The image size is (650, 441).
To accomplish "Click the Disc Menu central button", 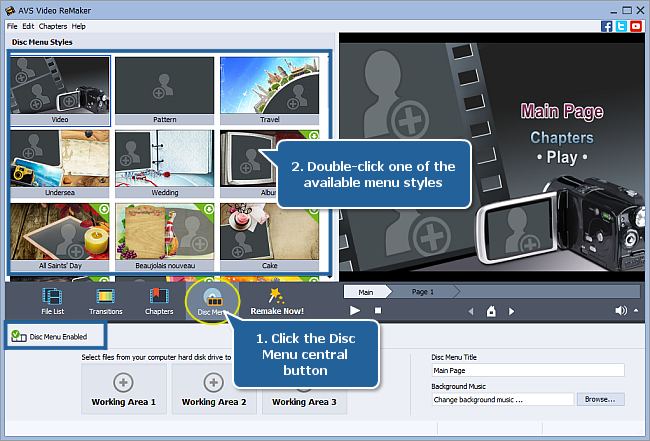I will tap(213, 301).
